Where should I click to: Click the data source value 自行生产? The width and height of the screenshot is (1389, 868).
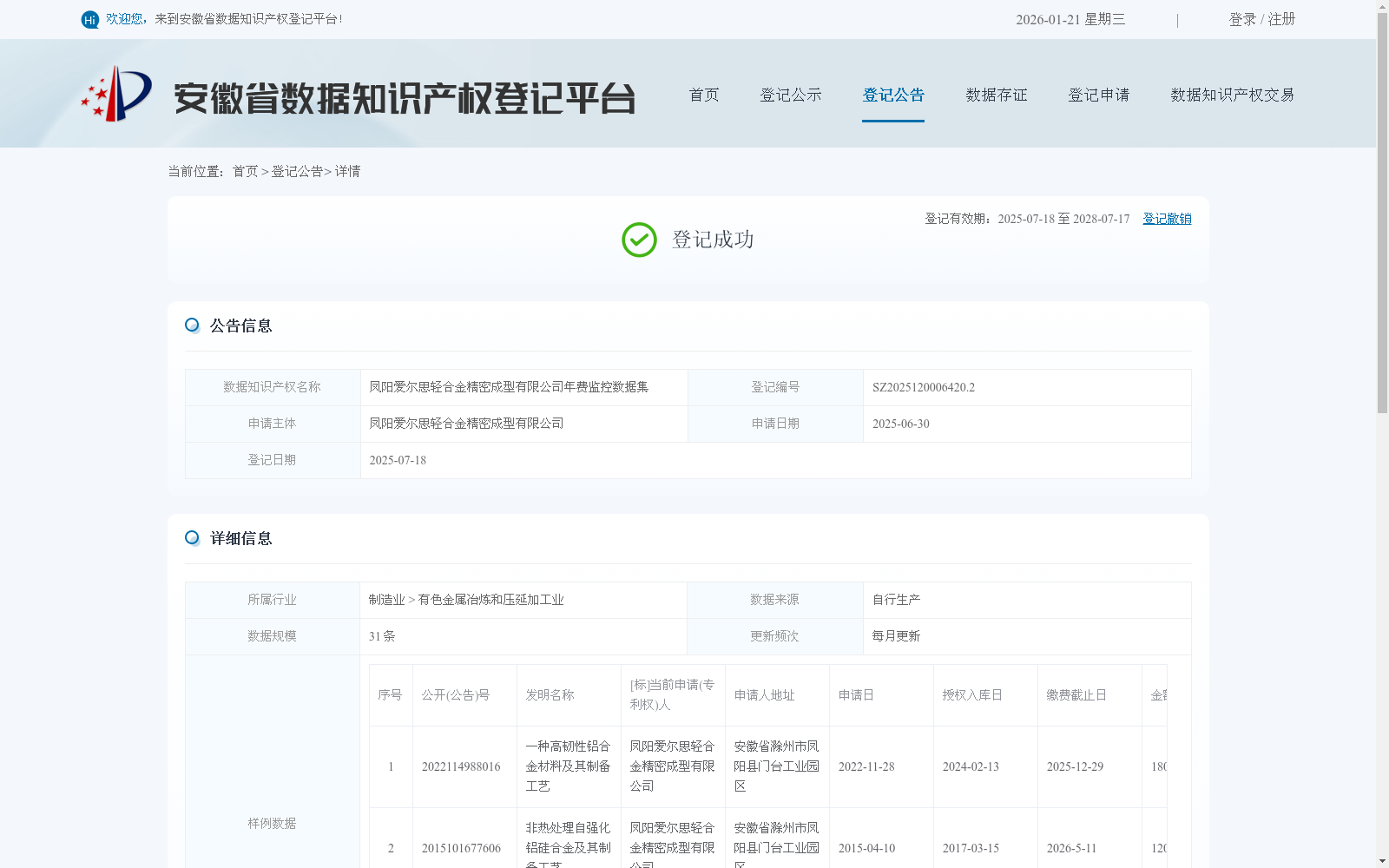(896, 600)
